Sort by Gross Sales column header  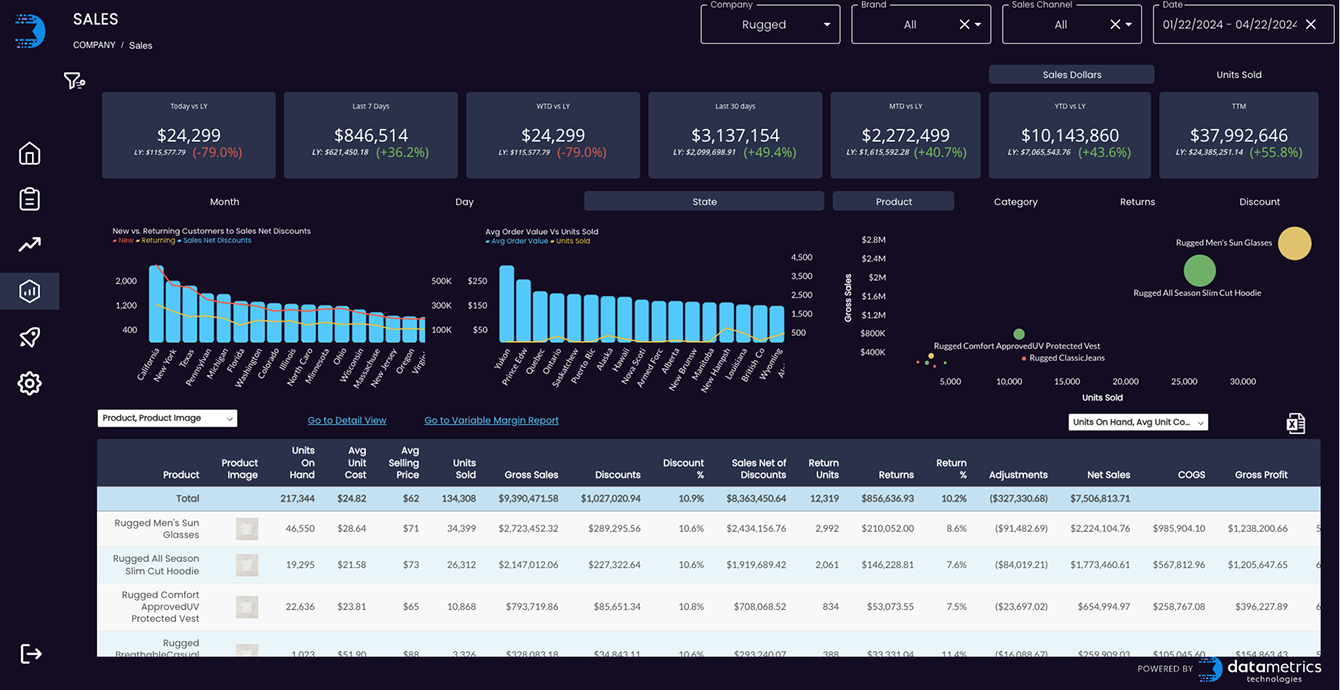click(x=531, y=475)
